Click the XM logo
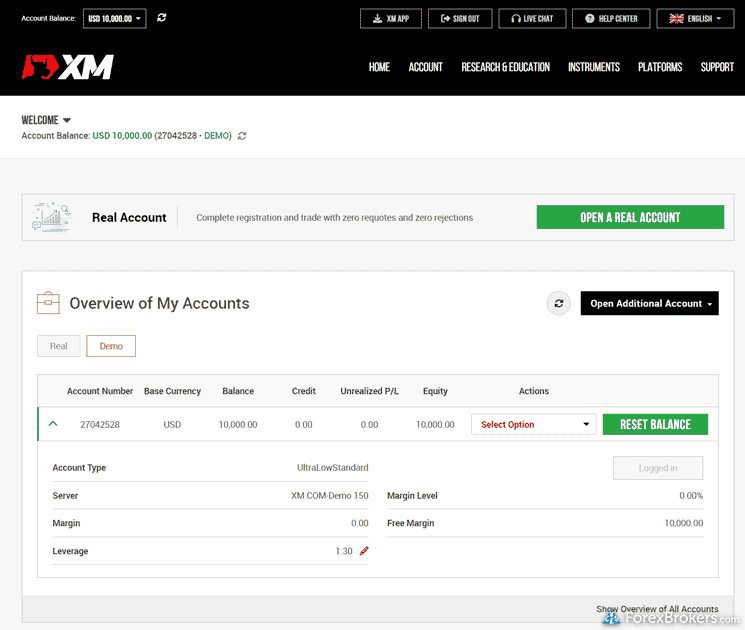 68,67
